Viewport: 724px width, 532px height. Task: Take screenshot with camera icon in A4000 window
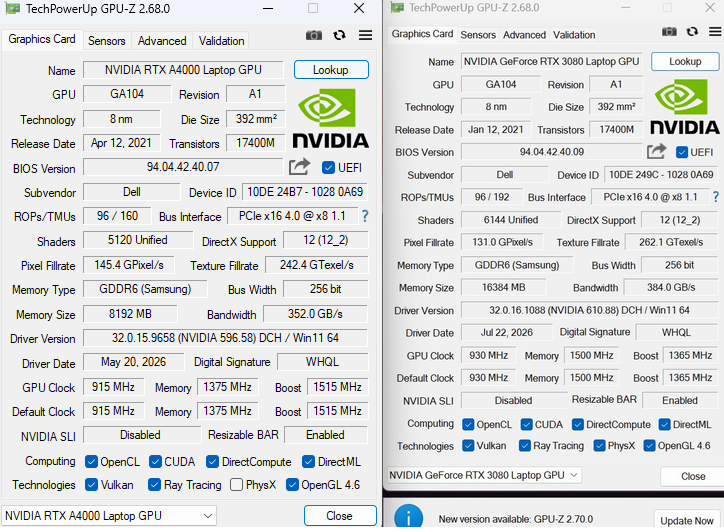click(314, 35)
